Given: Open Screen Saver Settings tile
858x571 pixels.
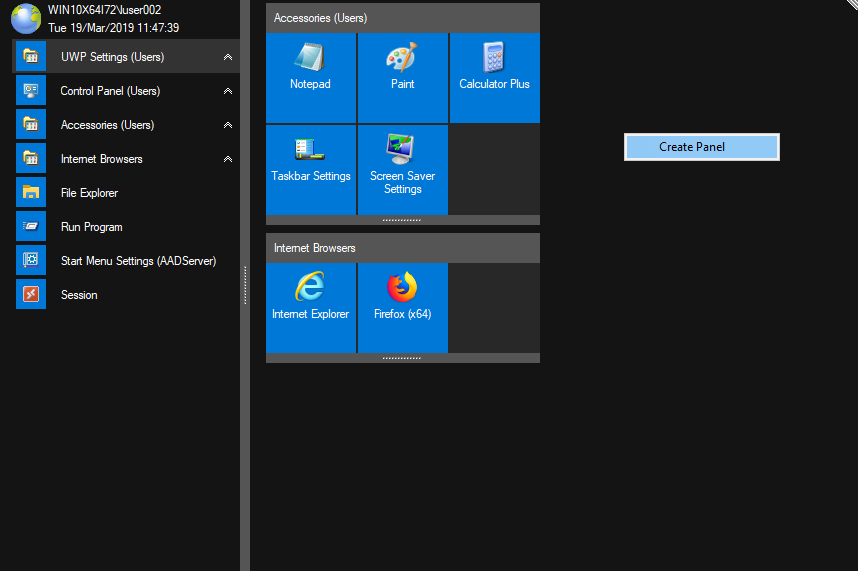Looking at the screenshot, I should (x=402, y=170).
